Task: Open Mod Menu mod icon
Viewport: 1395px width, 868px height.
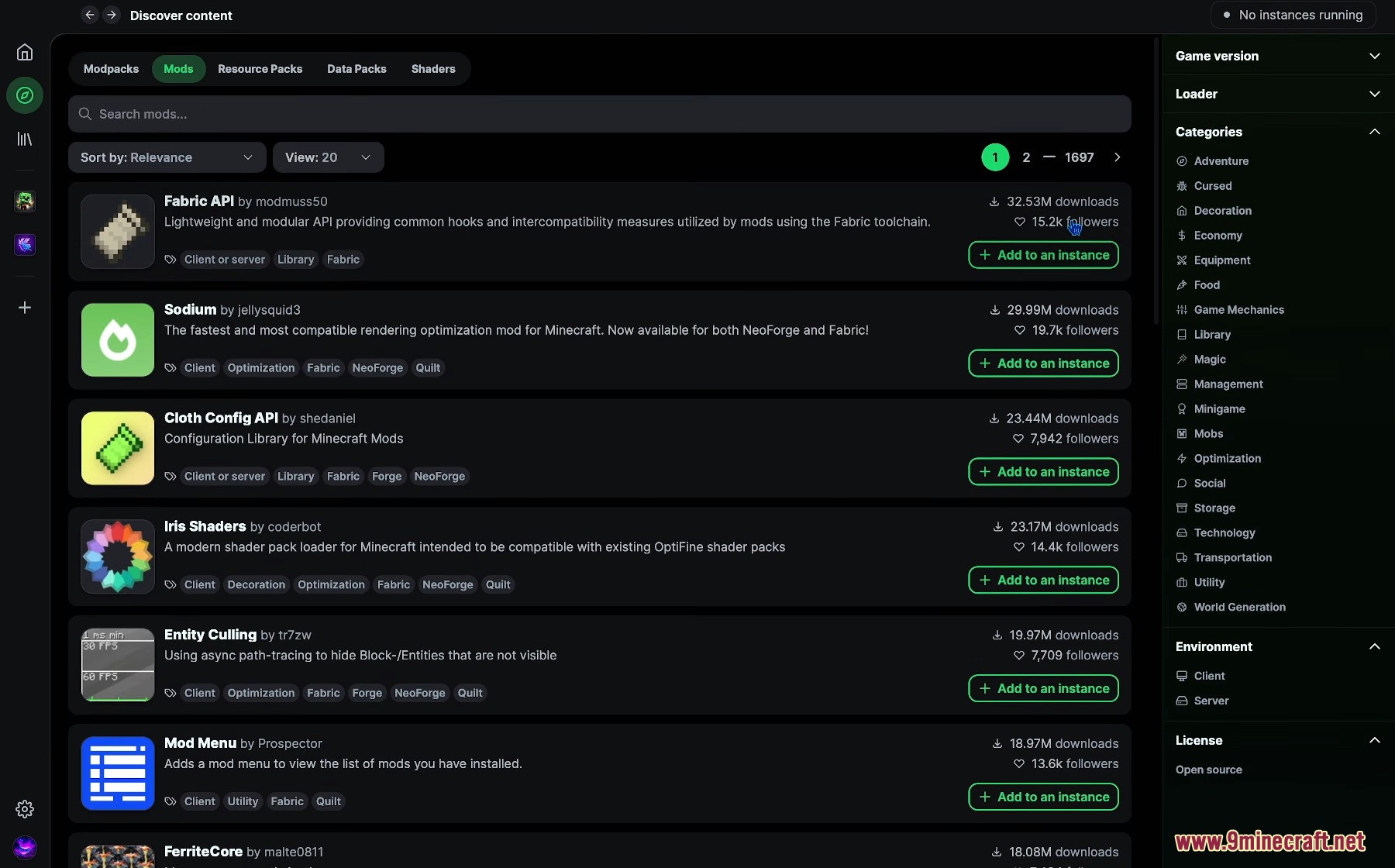Action: (118, 773)
